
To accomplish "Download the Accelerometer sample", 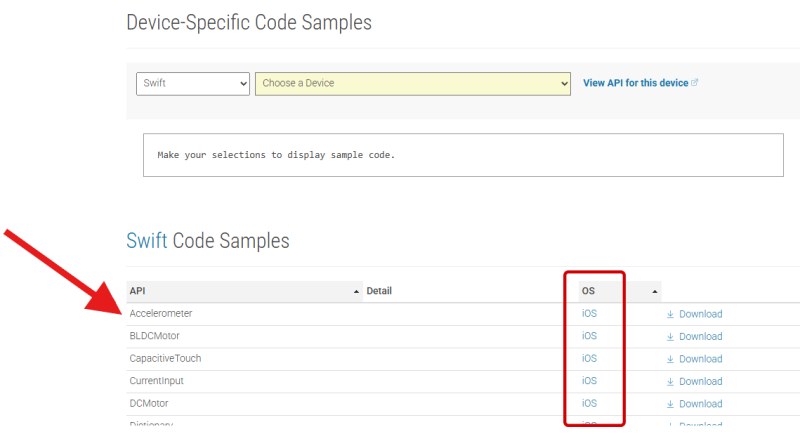I will [700, 314].
